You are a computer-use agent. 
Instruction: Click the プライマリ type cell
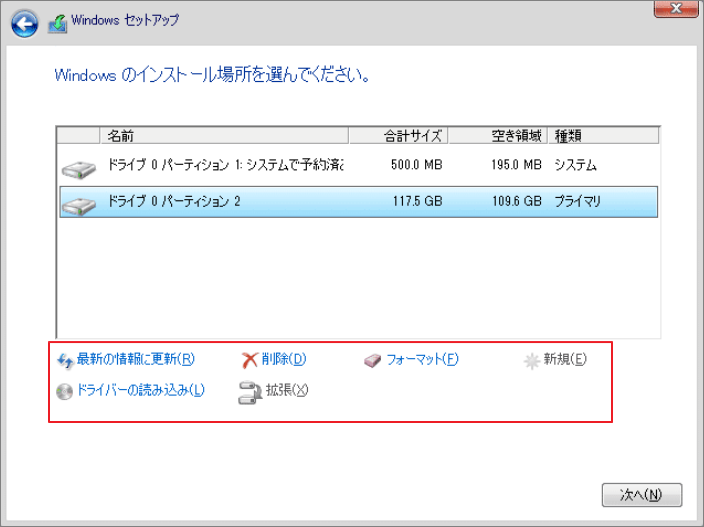[577, 201]
